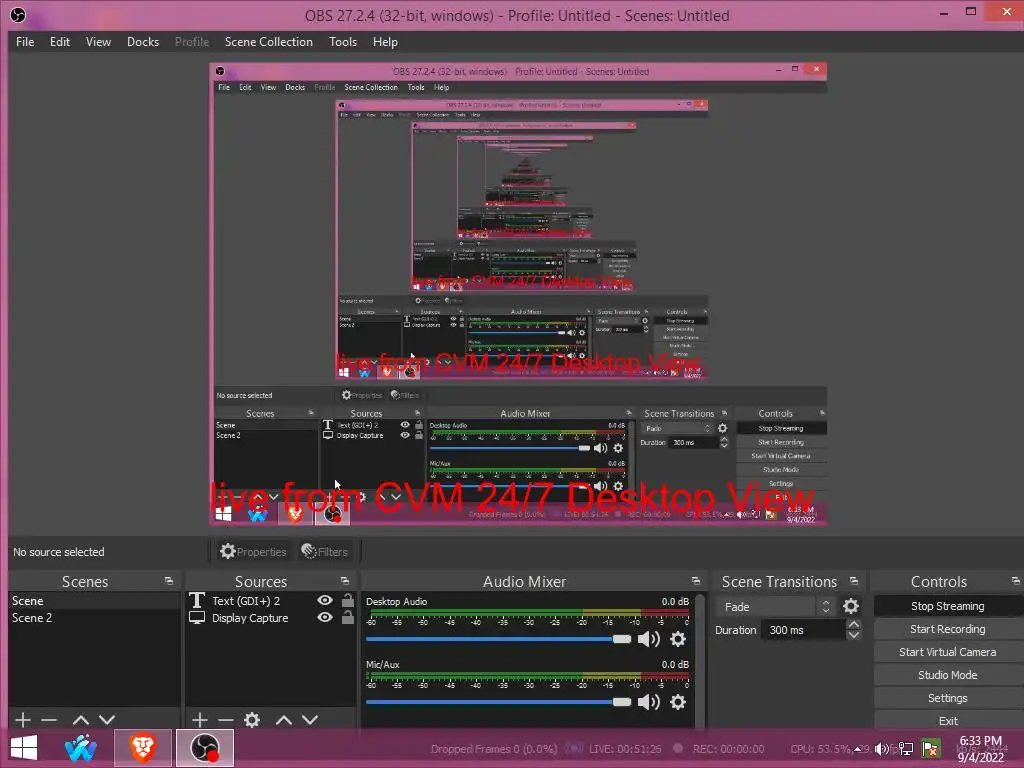
Task: Add a new source with plus icon
Action: point(200,720)
